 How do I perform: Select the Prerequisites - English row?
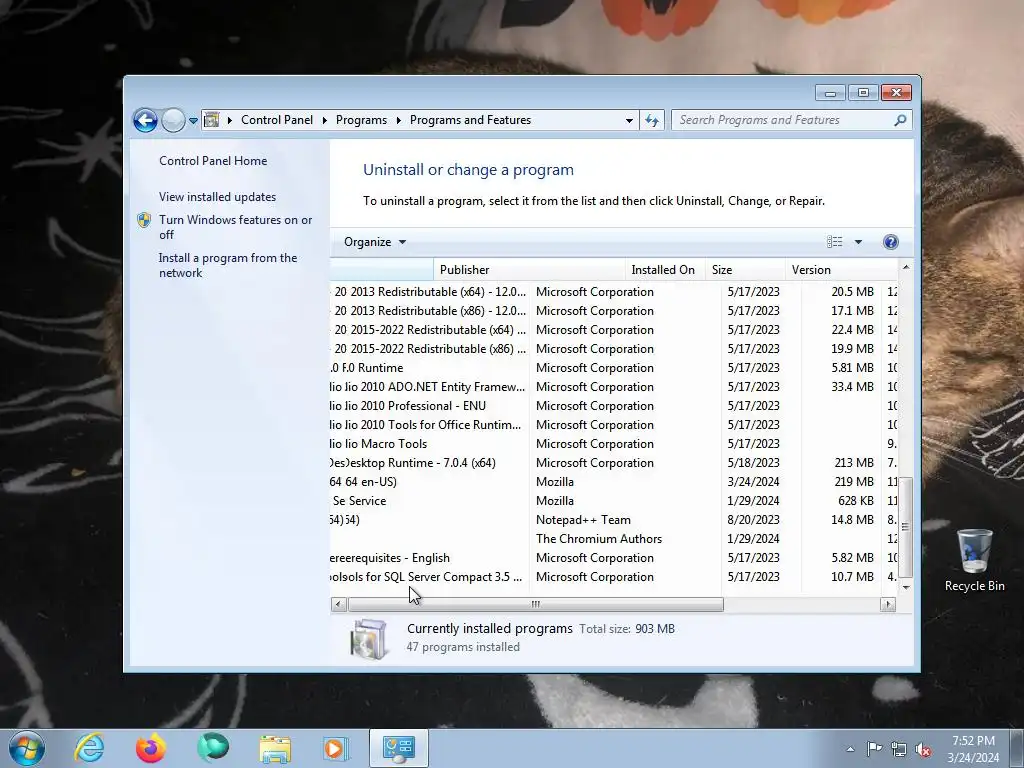[614, 558]
